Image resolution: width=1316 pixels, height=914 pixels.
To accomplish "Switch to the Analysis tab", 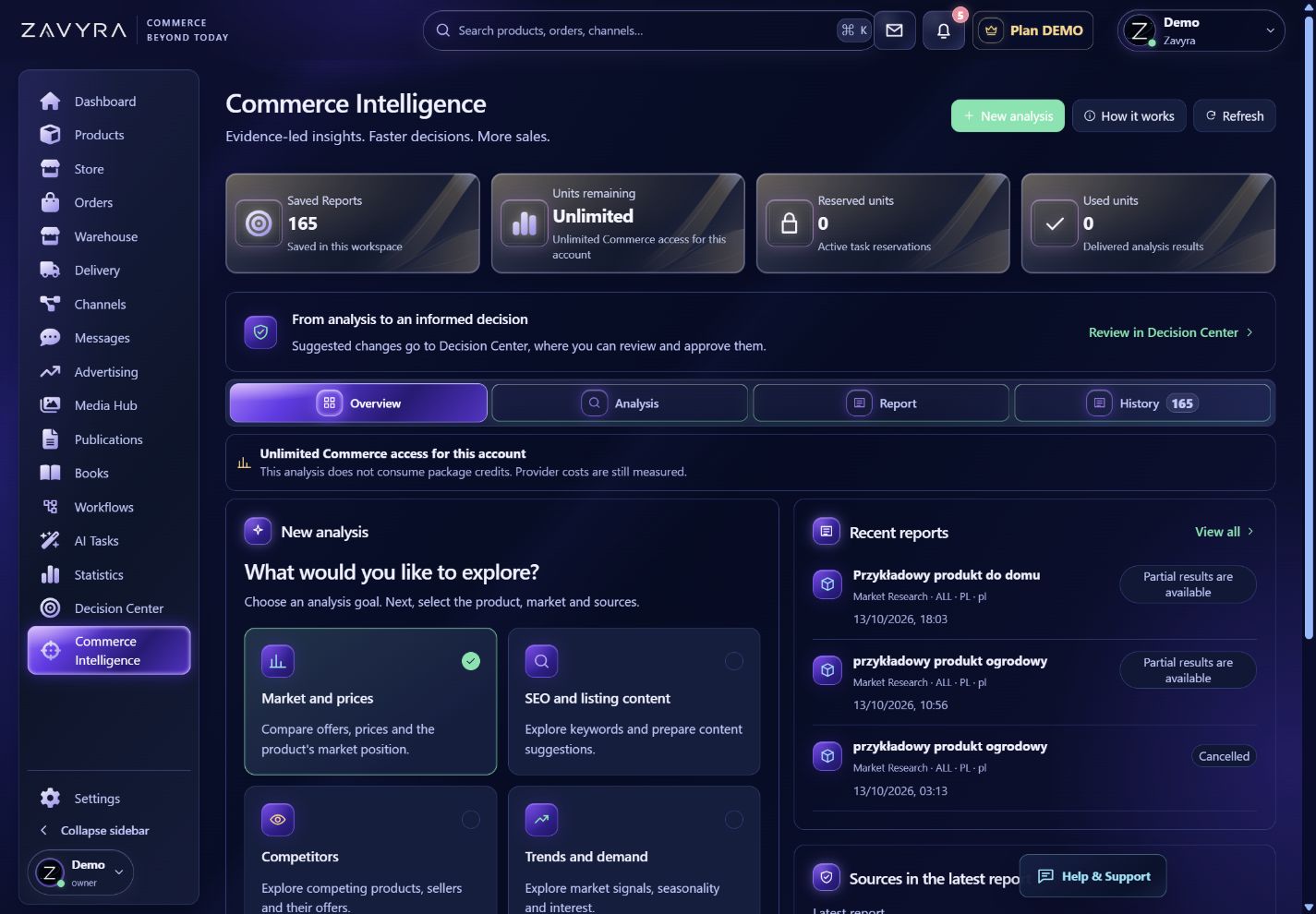I will click(620, 403).
